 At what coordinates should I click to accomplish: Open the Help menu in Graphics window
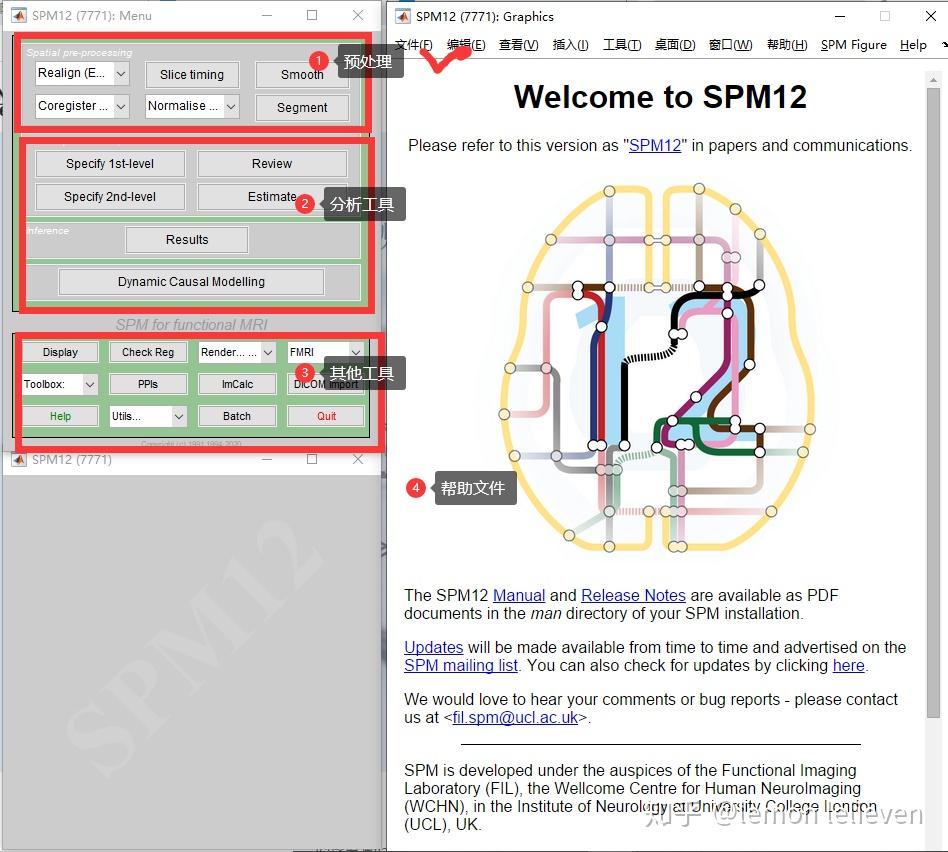pyautogui.click(x=913, y=45)
